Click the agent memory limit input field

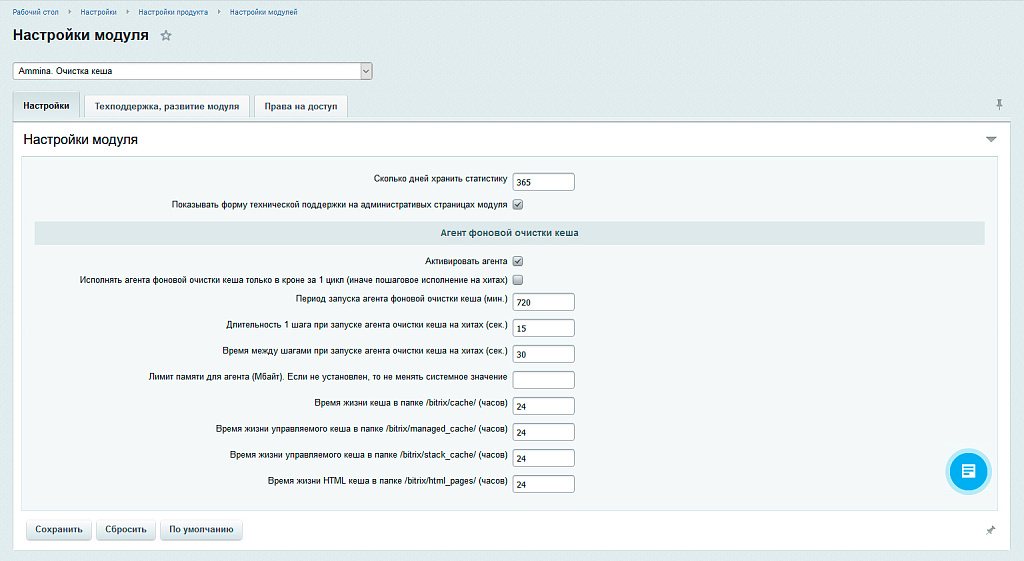pyautogui.click(x=543, y=380)
